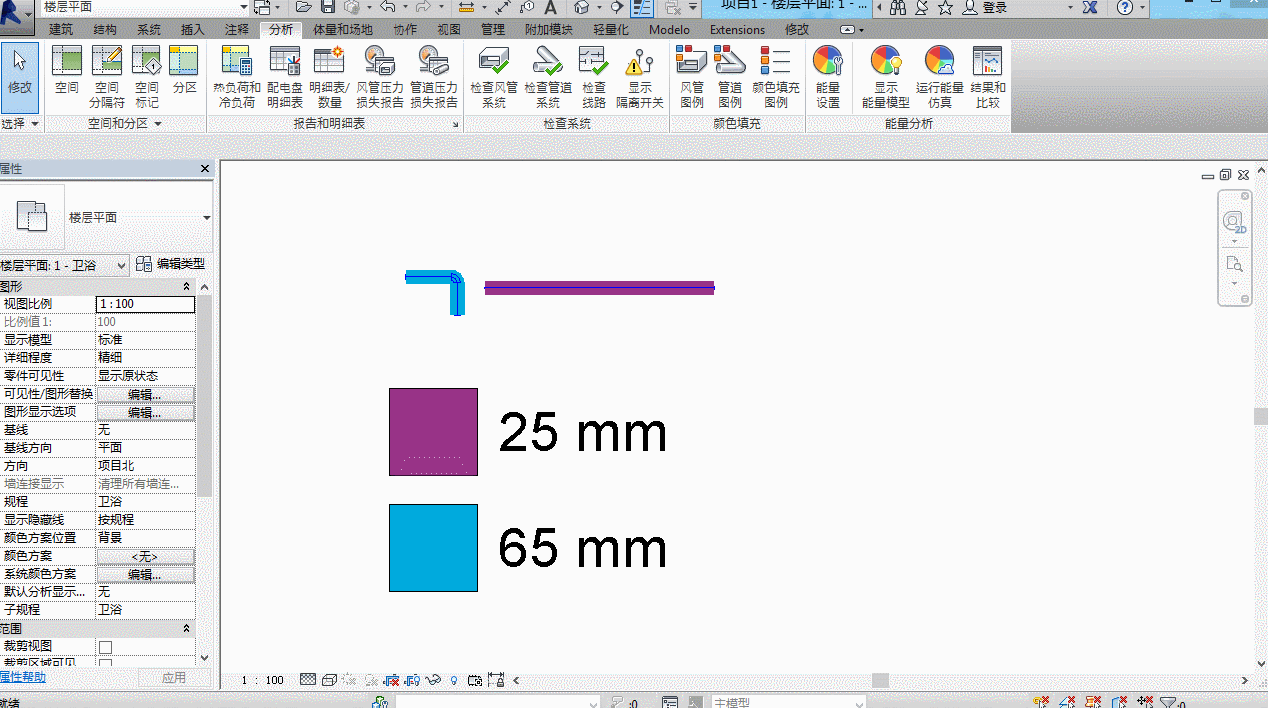
Task: Start 运行能量仿真
Action: [x=940, y=76]
